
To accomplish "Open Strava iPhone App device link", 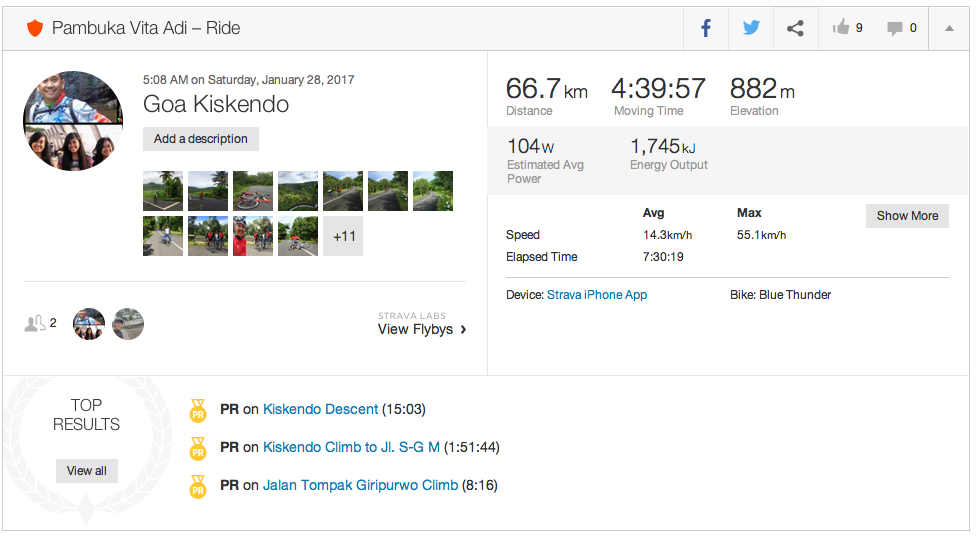I will click(x=597, y=295).
